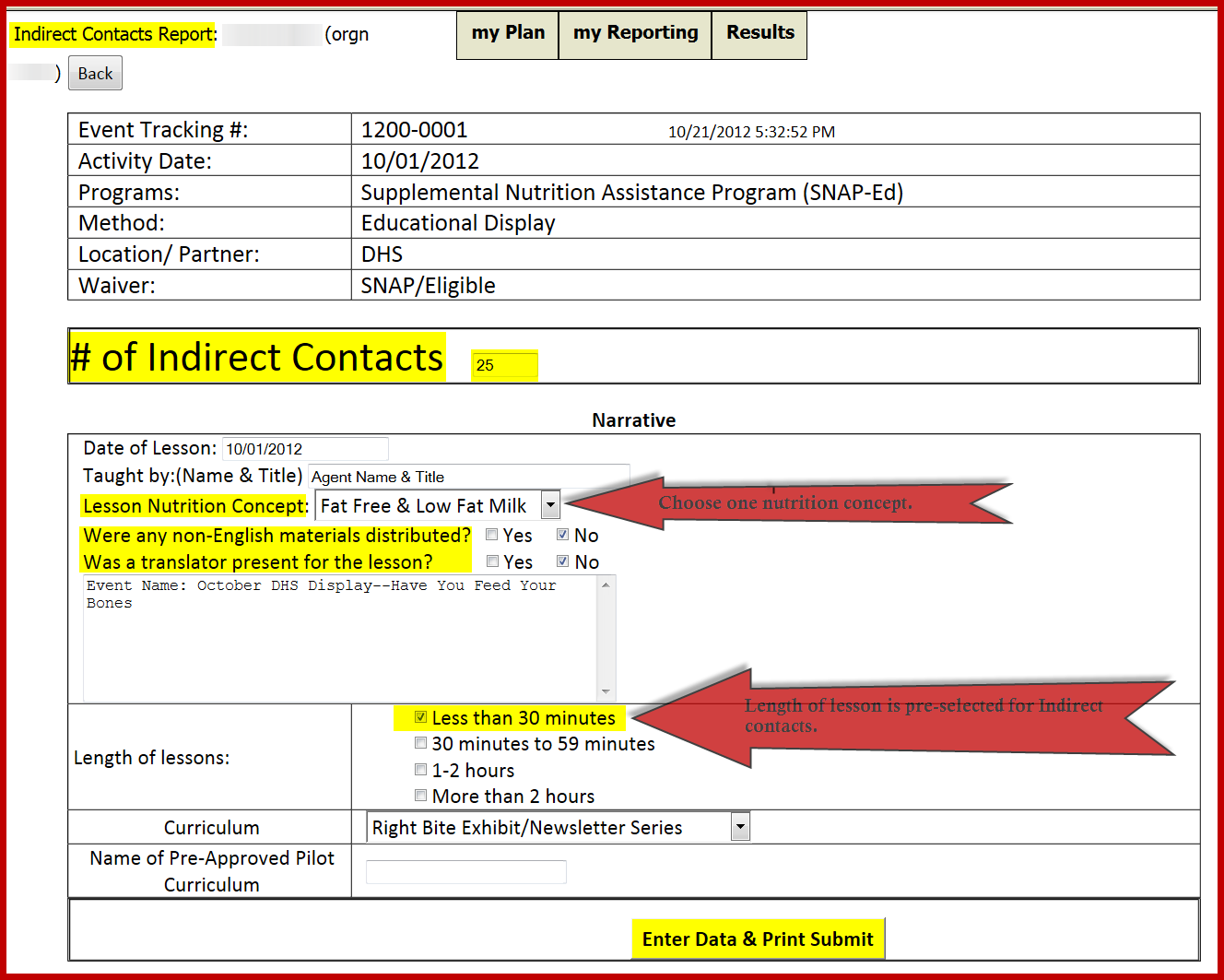This screenshot has height=980, width=1224.
Task: Enable More than 2 hours option
Action: click(x=420, y=795)
